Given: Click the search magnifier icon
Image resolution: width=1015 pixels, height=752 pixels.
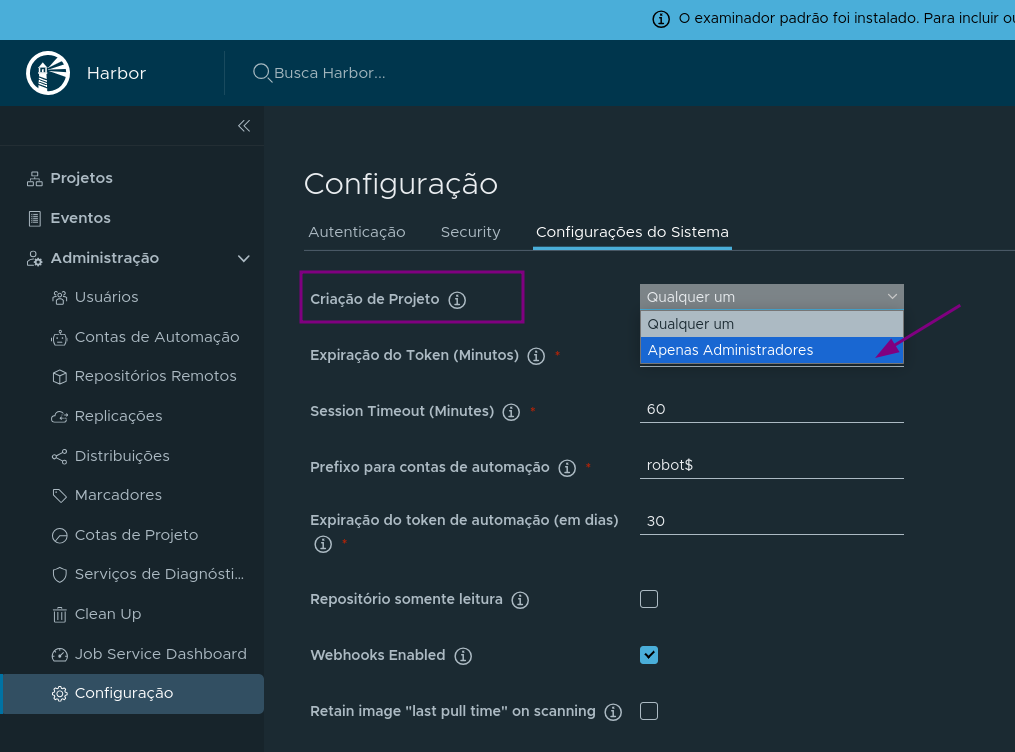Looking at the screenshot, I should (x=262, y=73).
